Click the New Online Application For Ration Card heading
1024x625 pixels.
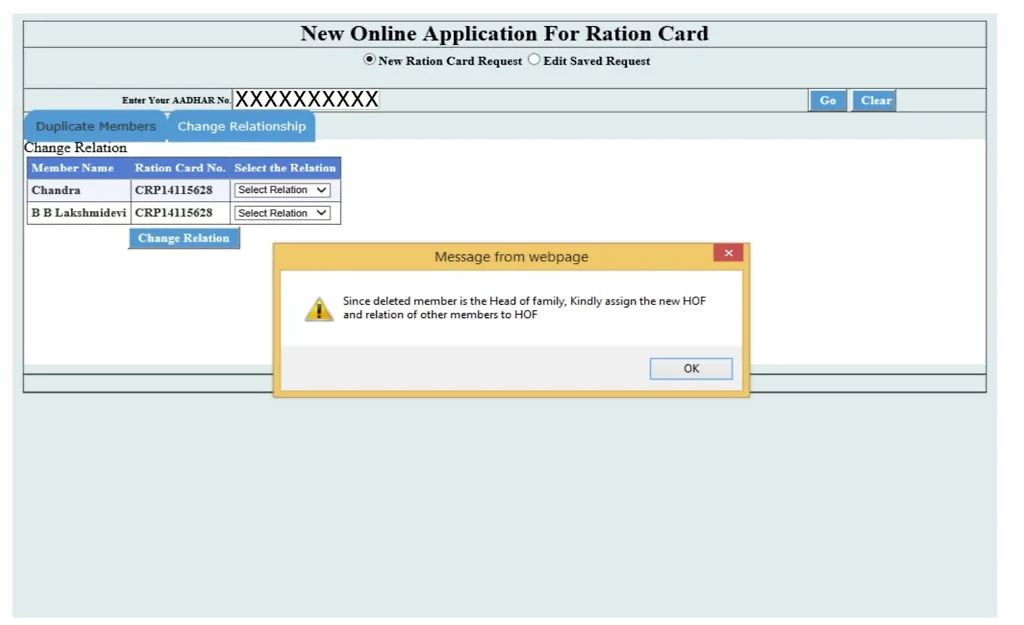pos(504,33)
